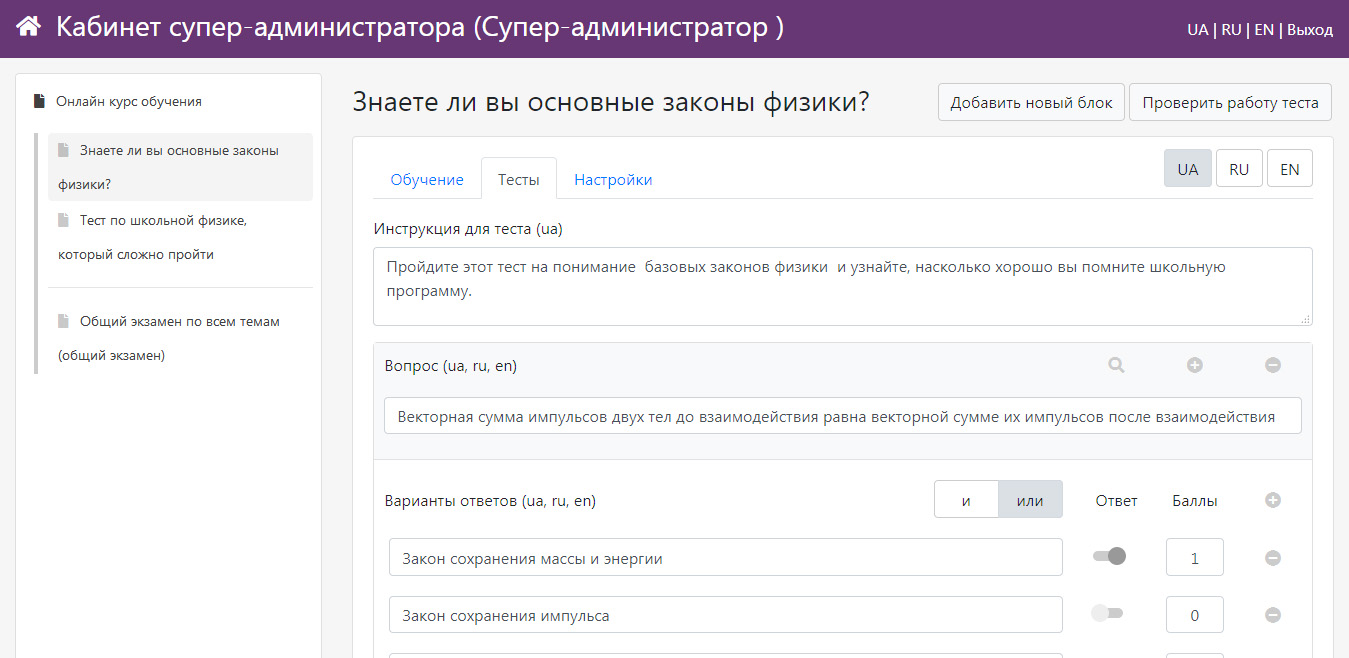Click 'Выход' link in header
The image size is (1349, 658).
coord(1310,29)
